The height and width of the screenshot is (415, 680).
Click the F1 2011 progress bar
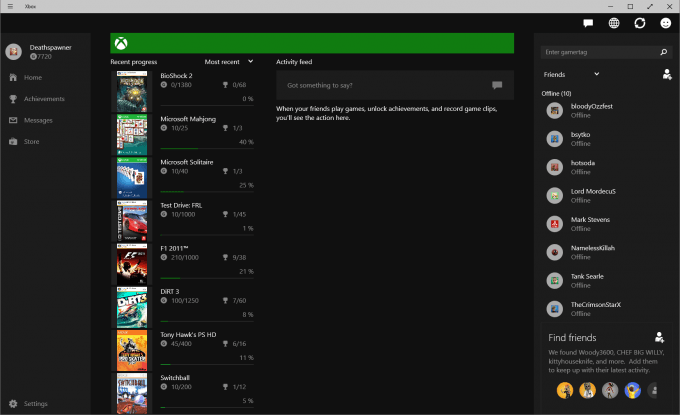(207, 278)
